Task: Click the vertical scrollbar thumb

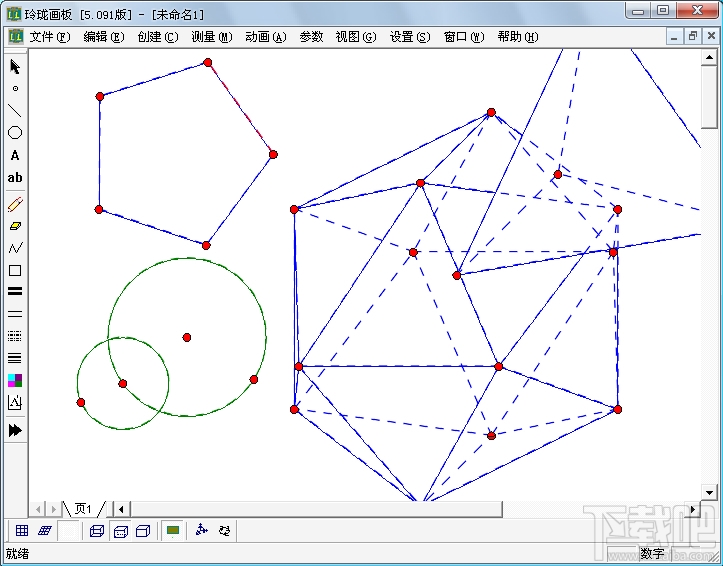Action: 709,96
